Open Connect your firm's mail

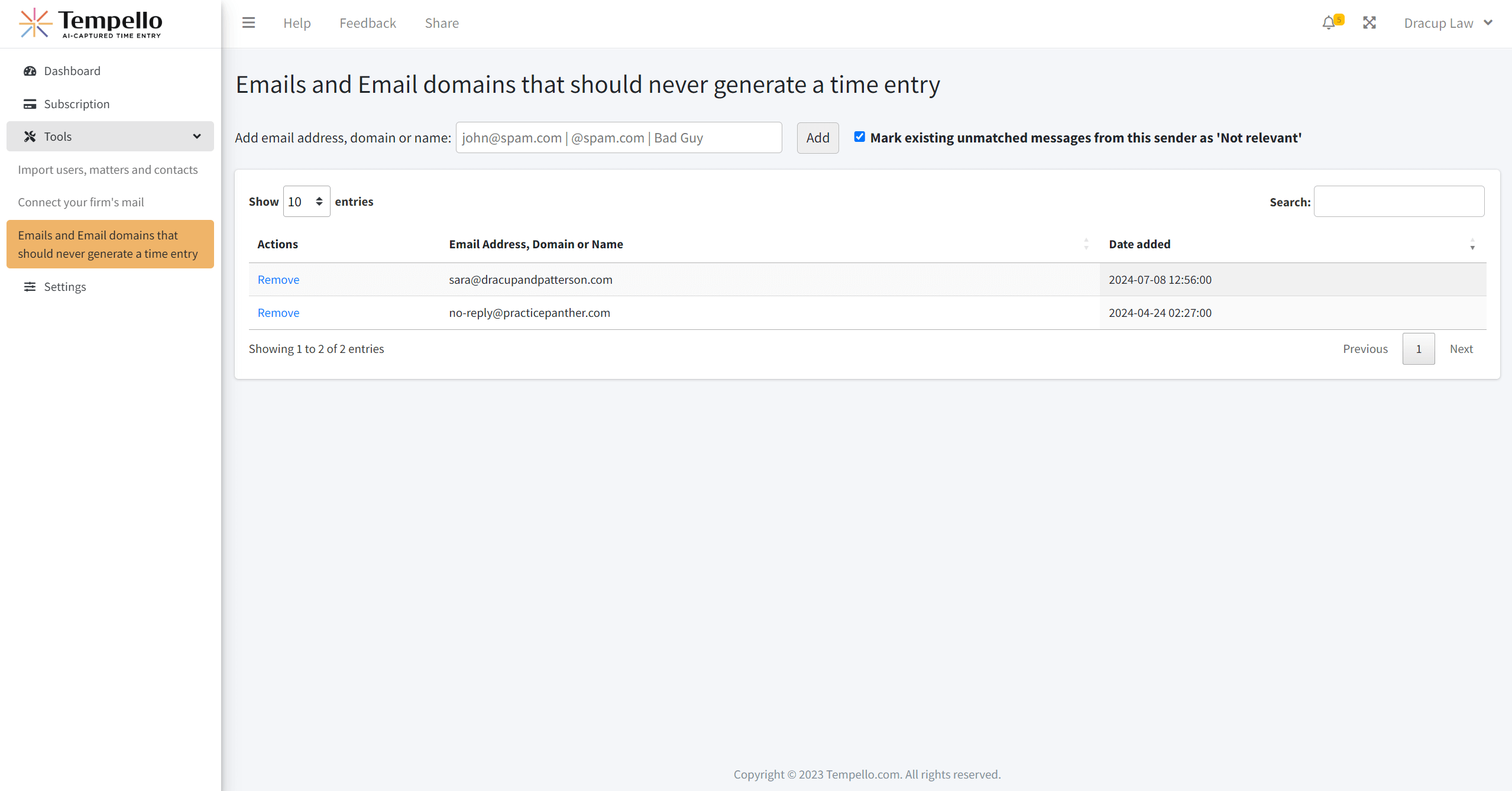coord(81,202)
